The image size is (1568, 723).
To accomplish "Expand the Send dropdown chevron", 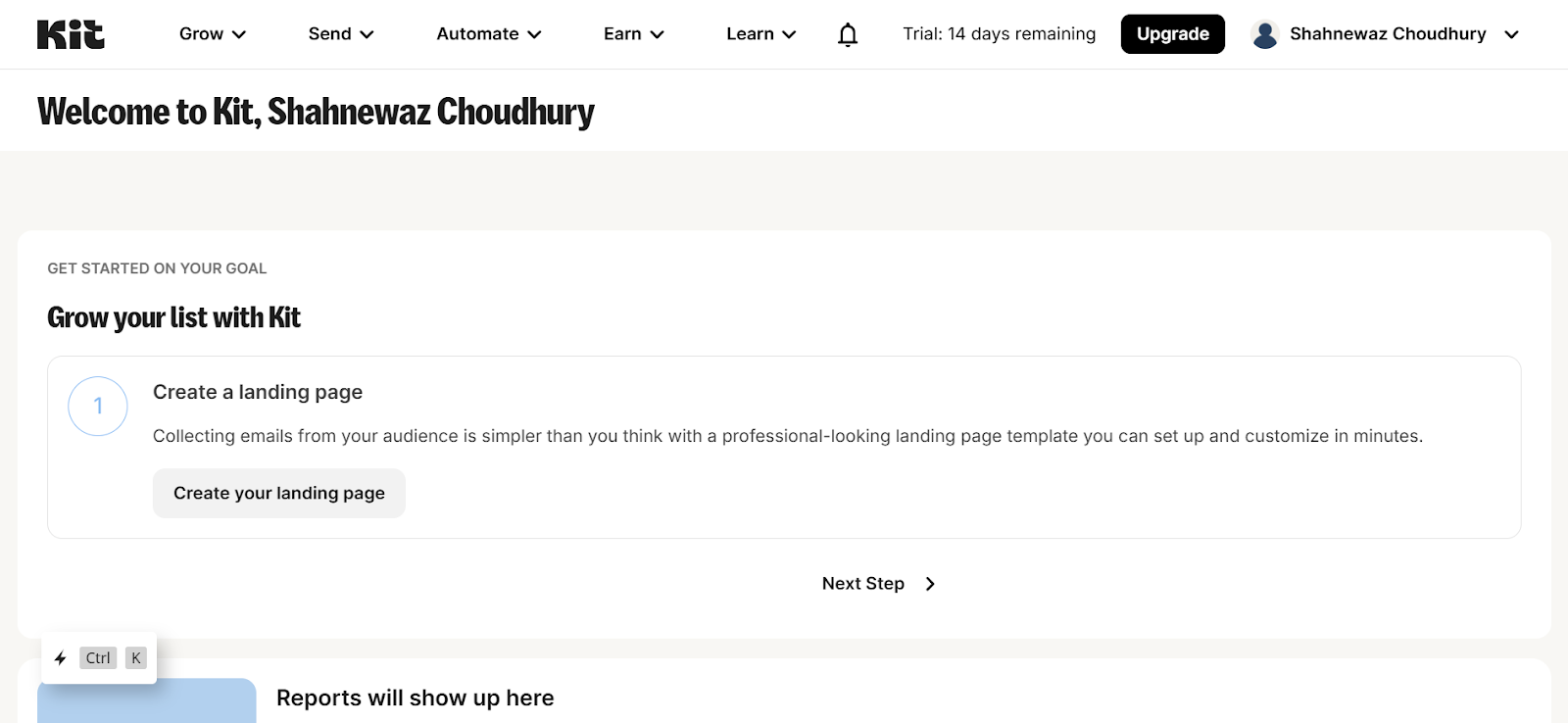I will (x=367, y=34).
